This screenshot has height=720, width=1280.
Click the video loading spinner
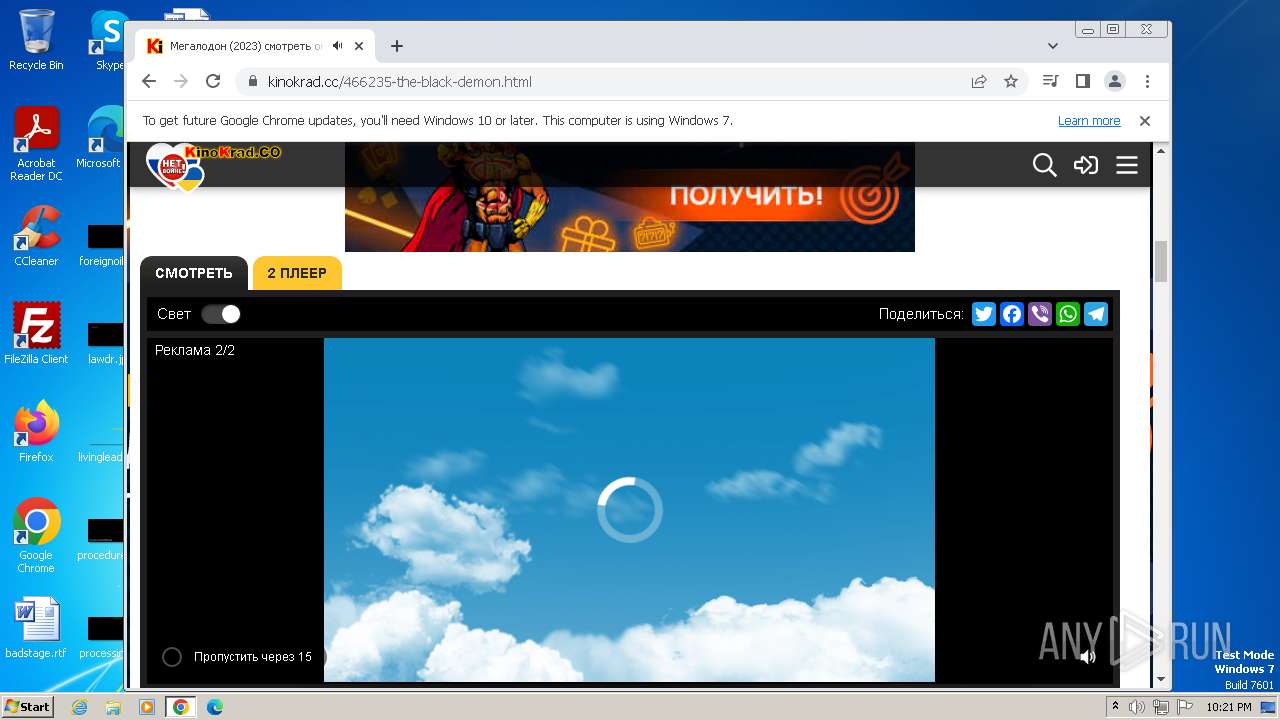[x=630, y=510]
